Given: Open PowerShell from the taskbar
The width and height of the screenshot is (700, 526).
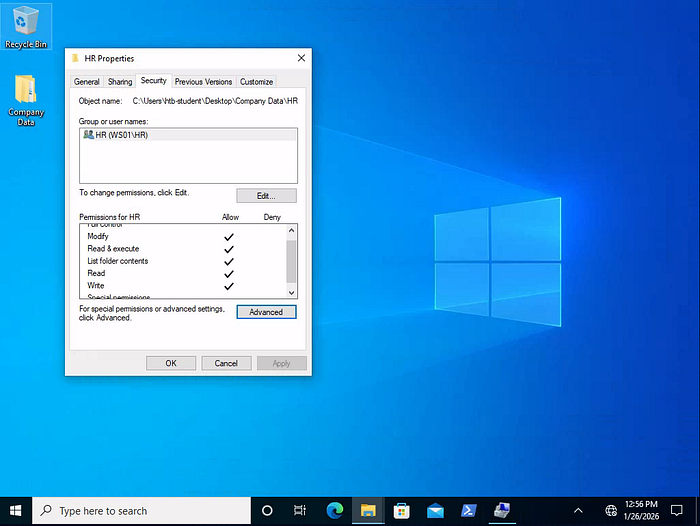Looking at the screenshot, I should coord(468,510).
